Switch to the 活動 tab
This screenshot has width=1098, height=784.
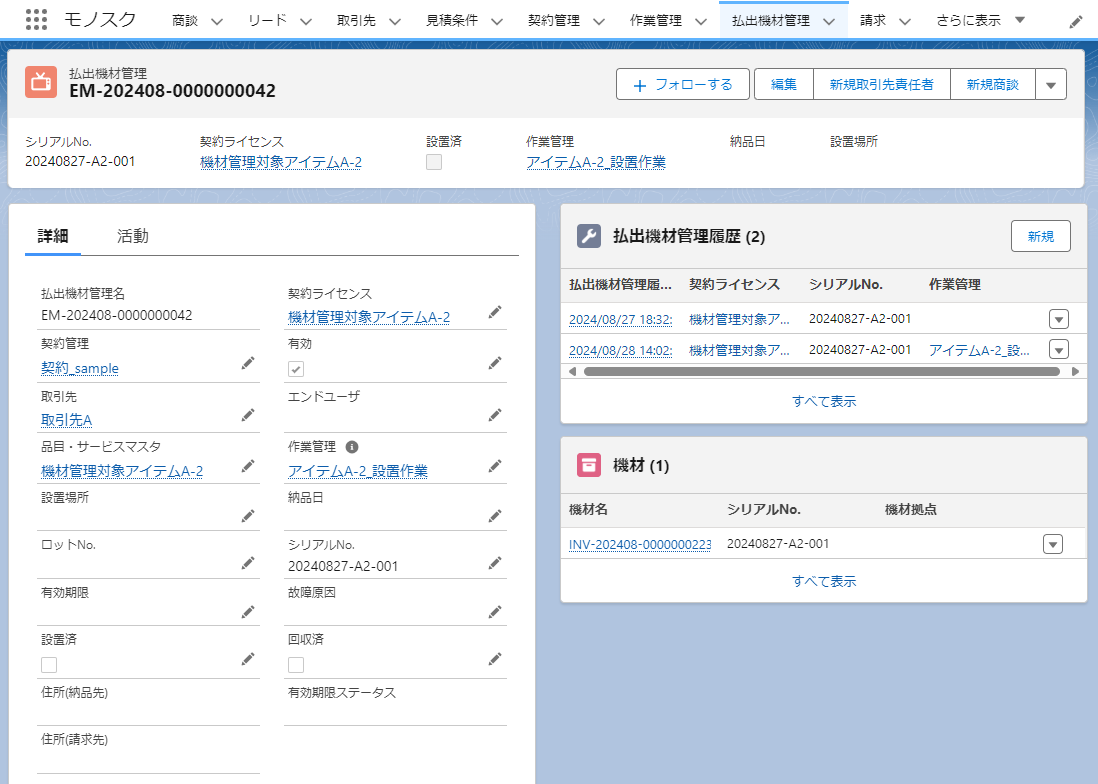pos(132,236)
